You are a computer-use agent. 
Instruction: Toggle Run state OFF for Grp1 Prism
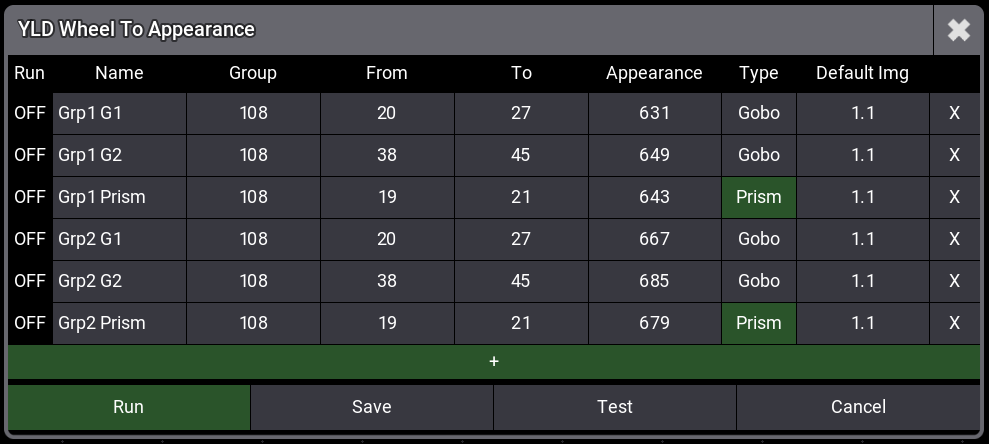pyautogui.click(x=30, y=197)
